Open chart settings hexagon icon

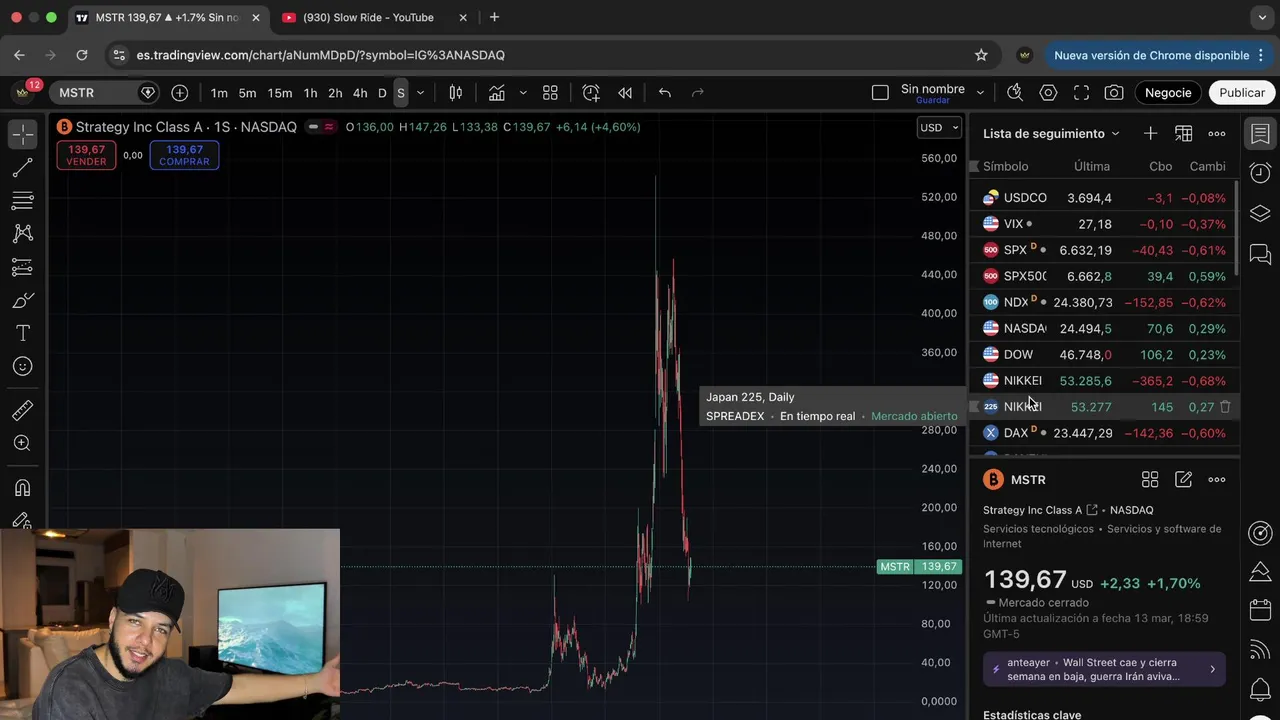coord(1048,93)
